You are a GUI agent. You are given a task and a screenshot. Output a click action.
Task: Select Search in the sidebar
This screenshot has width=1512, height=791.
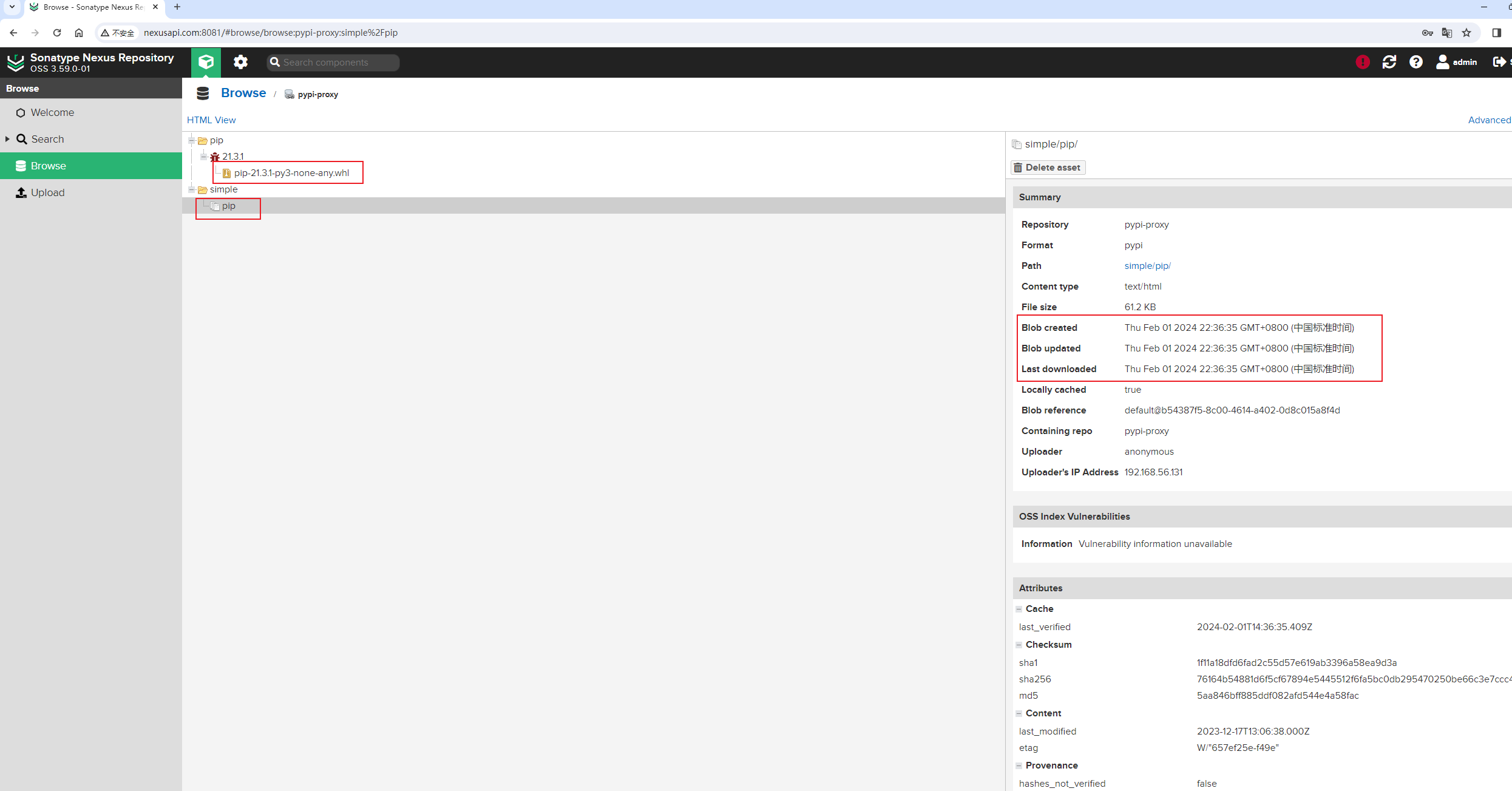[x=91, y=139]
